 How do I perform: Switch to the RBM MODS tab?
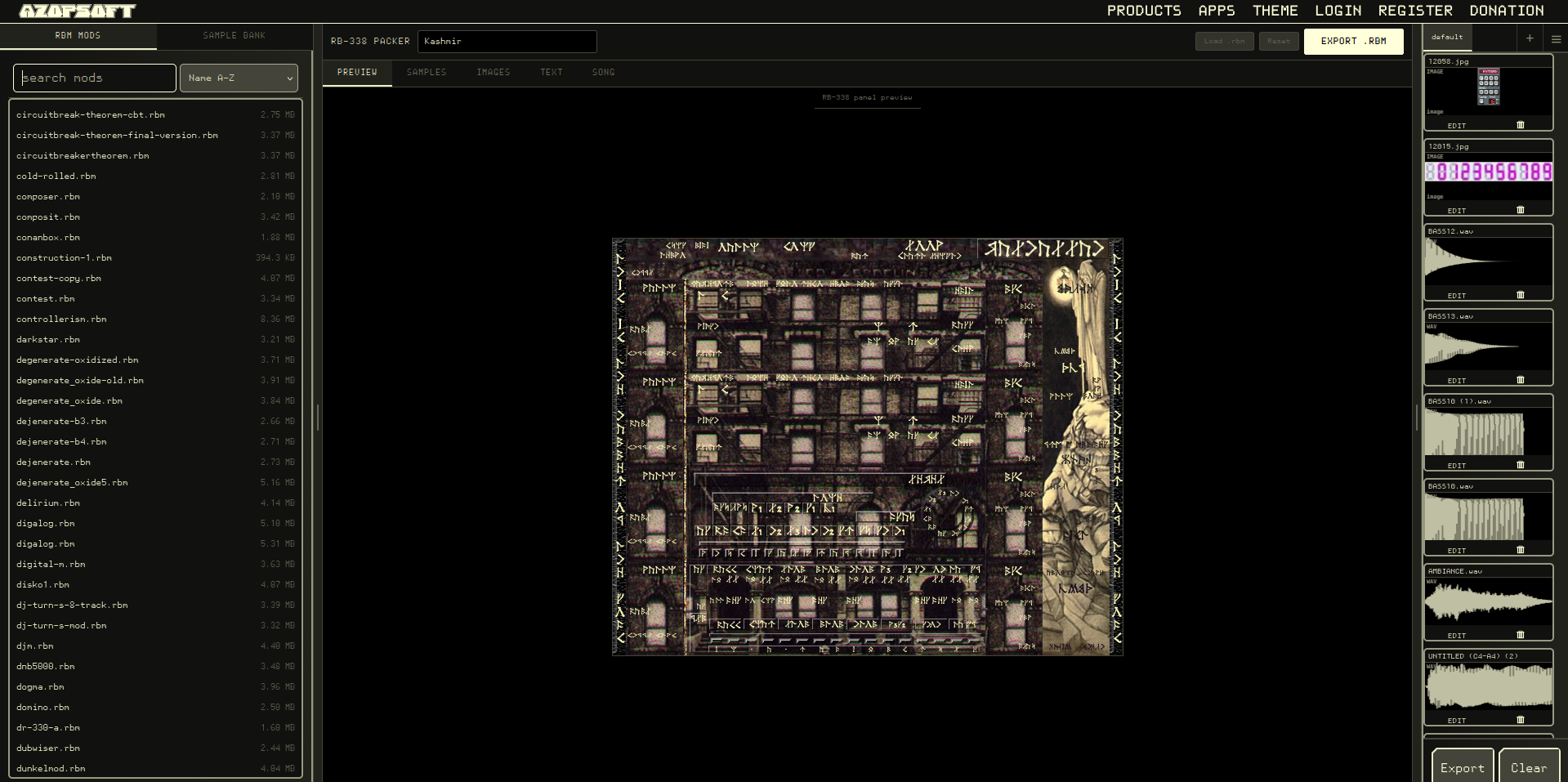pos(78,36)
